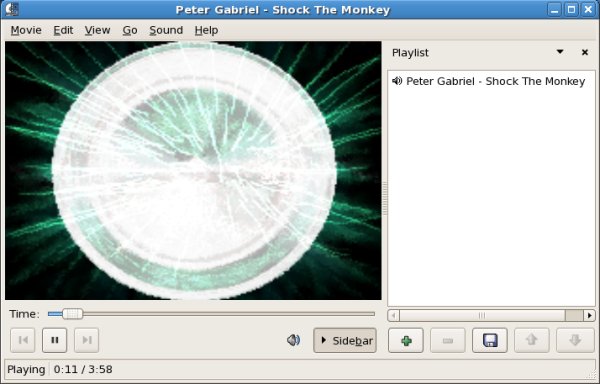Save the playlist with the floppy disk icon
The height and width of the screenshot is (384, 600).
490,340
